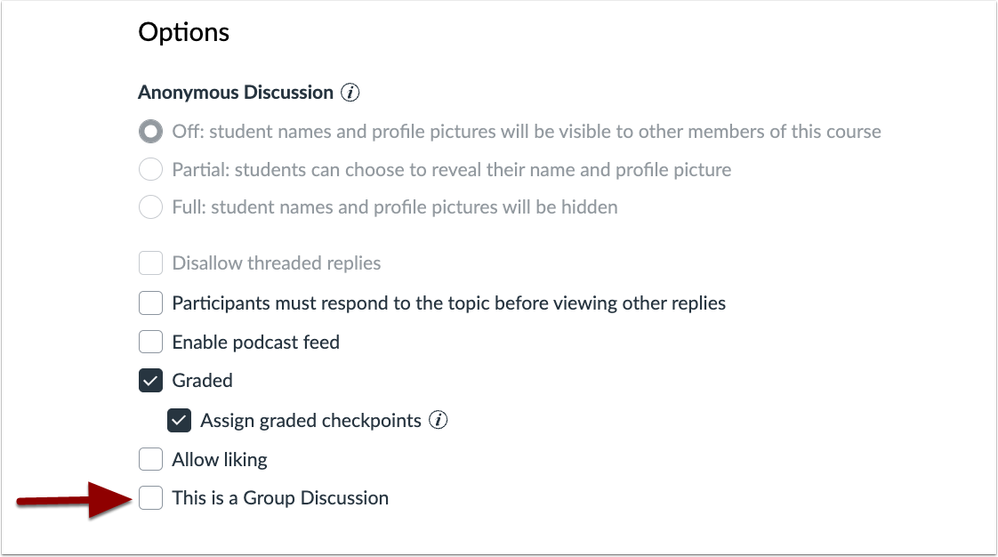Click the 'Enable podcast feed' label text

255,342
